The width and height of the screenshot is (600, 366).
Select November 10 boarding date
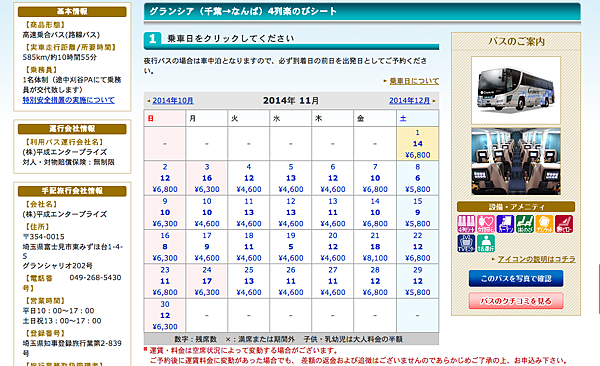(207, 212)
